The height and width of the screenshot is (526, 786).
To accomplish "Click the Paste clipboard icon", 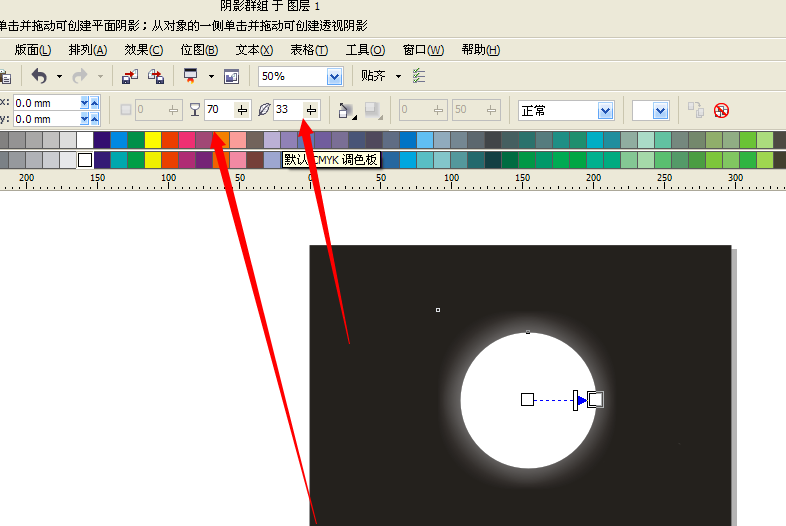I will [x=6, y=77].
